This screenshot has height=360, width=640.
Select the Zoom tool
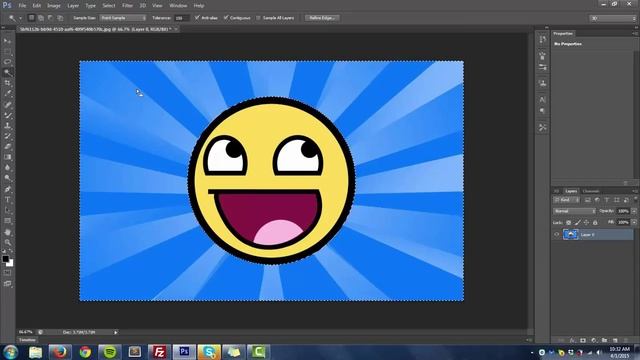[x=7, y=243]
